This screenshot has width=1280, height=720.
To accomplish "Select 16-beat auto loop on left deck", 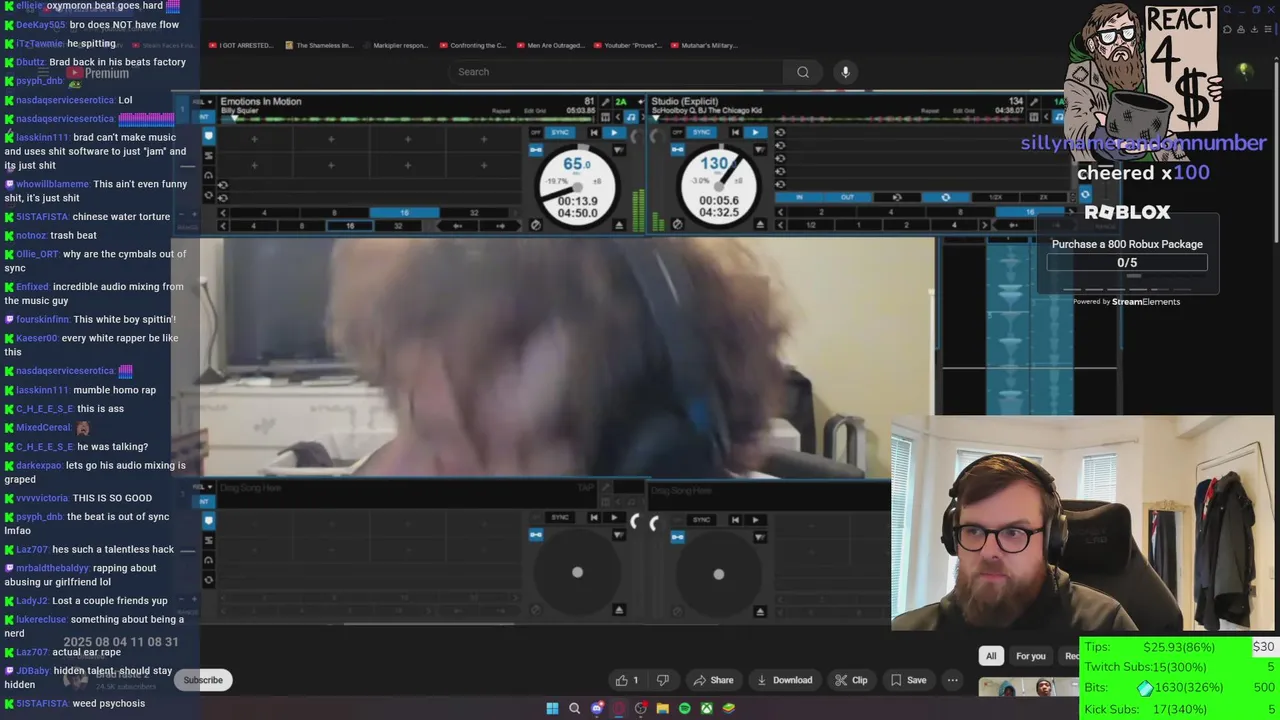I will coord(404,213).
